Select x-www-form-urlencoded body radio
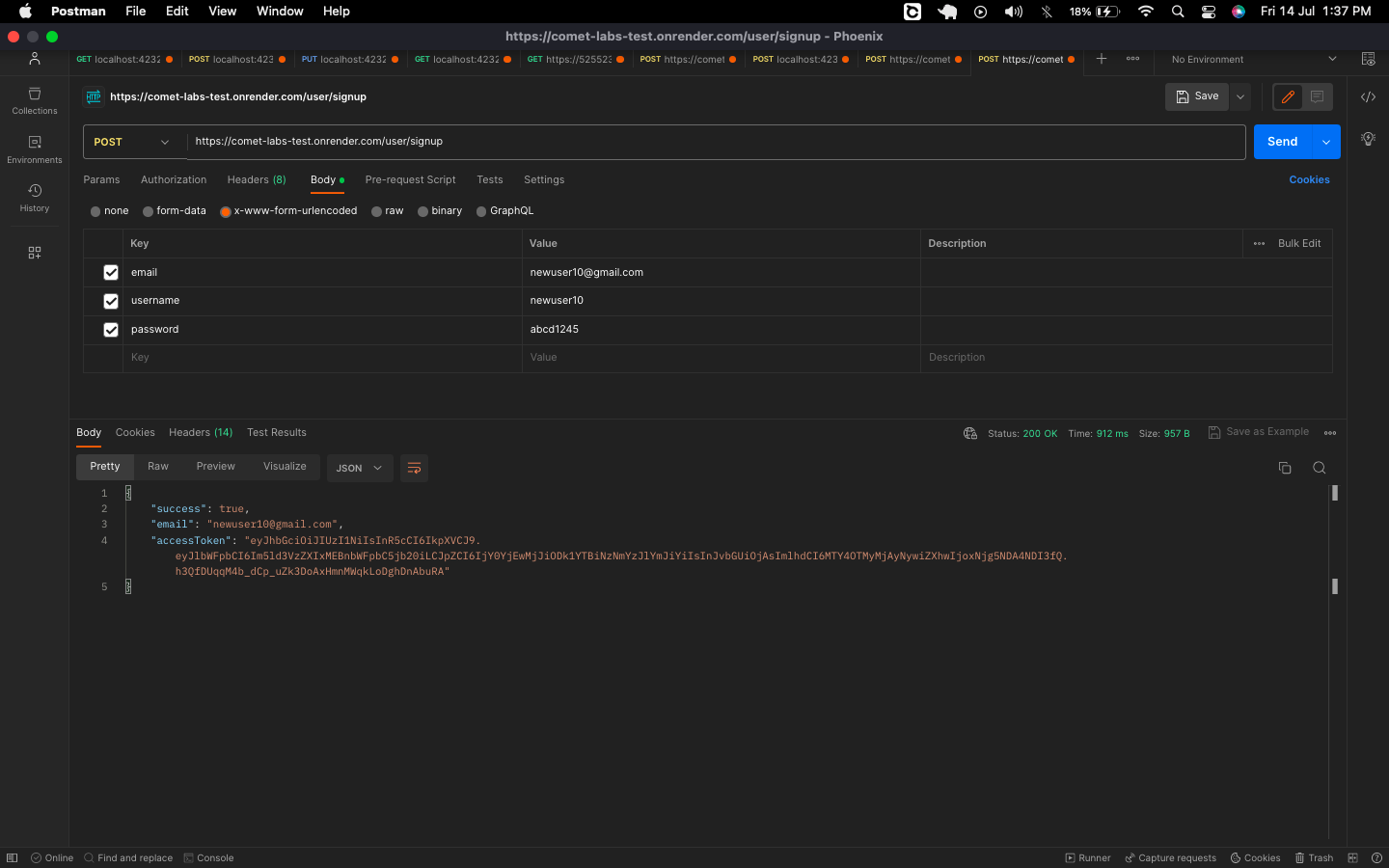Image resolution: width=1389 pixels, height=868 pixels. (226, 211)
